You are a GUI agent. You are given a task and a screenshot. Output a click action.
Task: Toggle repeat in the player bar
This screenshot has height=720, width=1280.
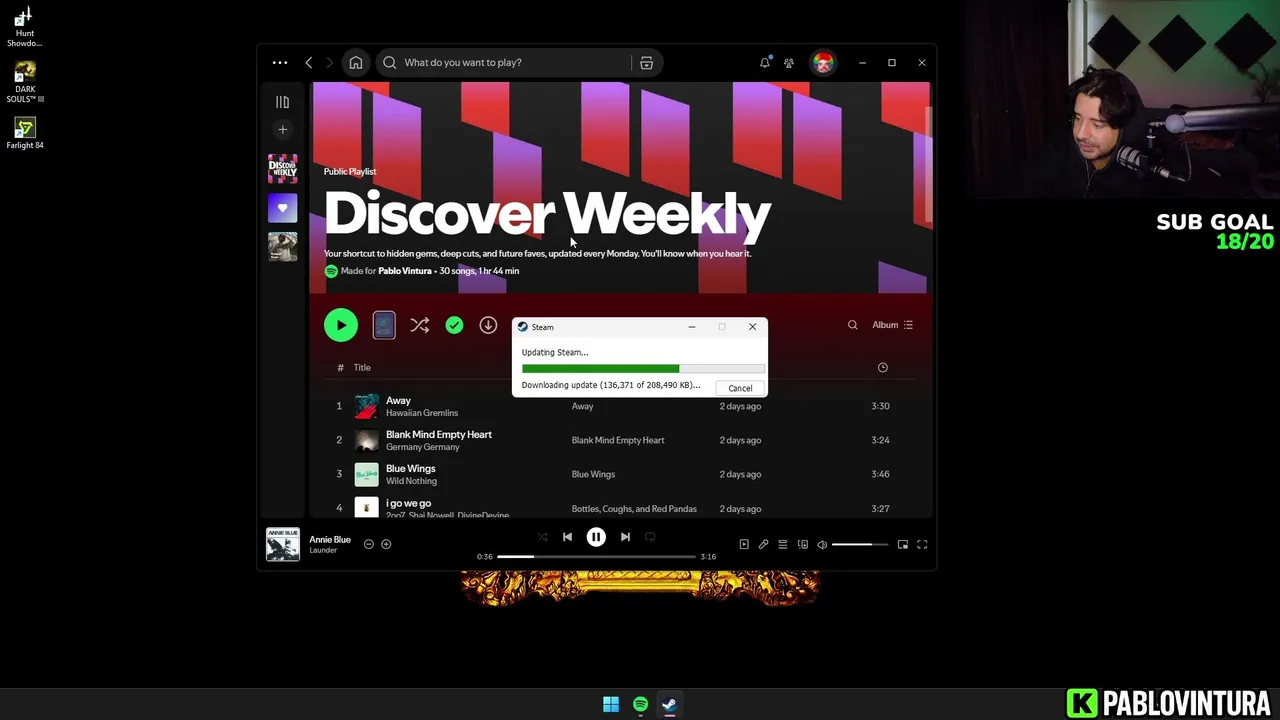[650, 537]
